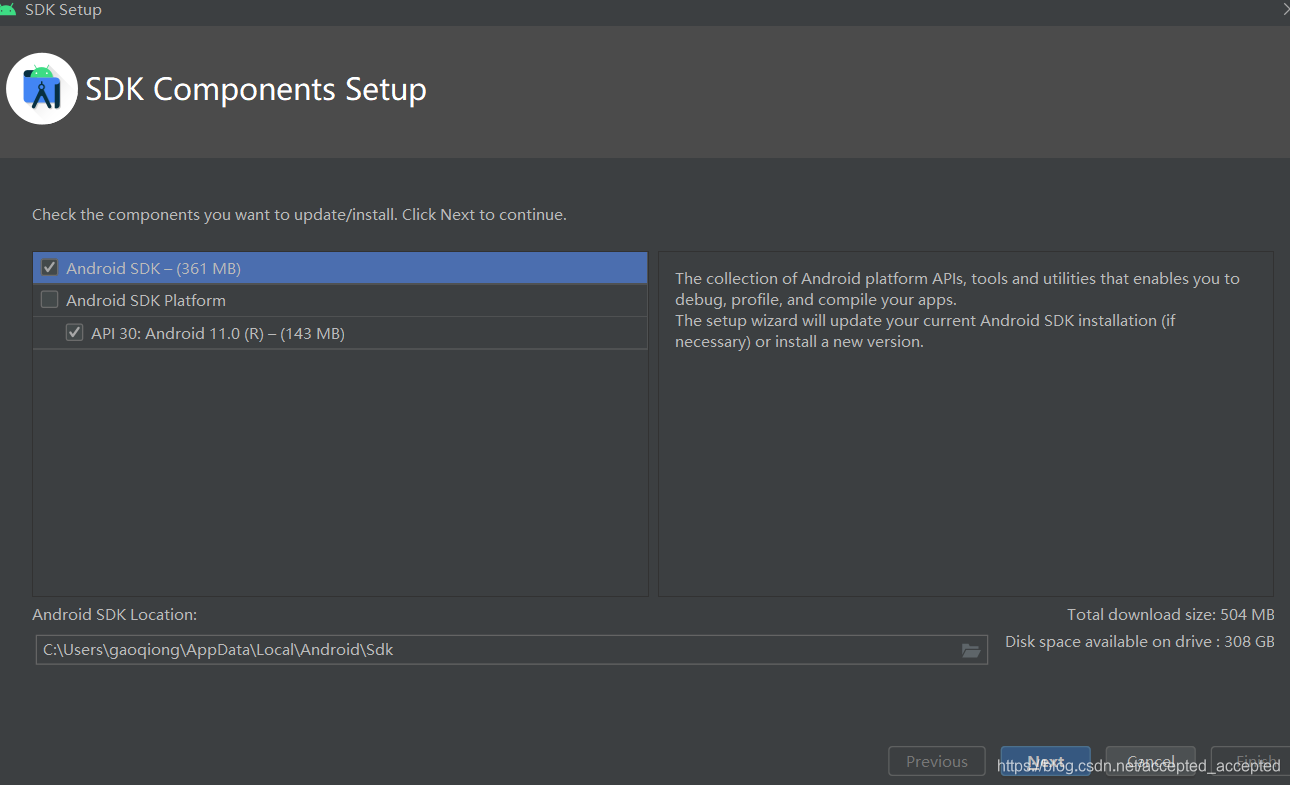Image resolution: width=1290 pixels, height=785 pixels.
Task: Click the Android Studio logo icon
Action: (41, 88)
